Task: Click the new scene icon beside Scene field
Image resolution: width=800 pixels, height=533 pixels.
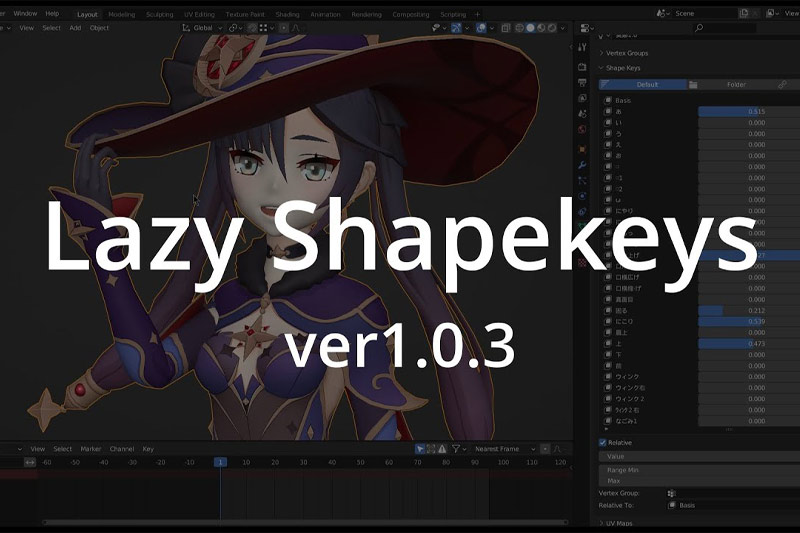Action: pos(744,13)
